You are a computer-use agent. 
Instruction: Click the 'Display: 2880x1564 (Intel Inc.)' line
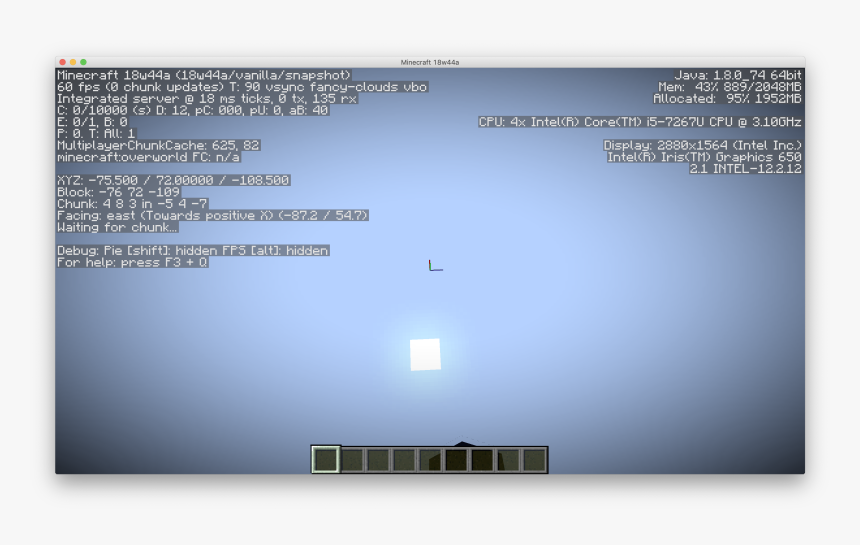pos(703,145)
